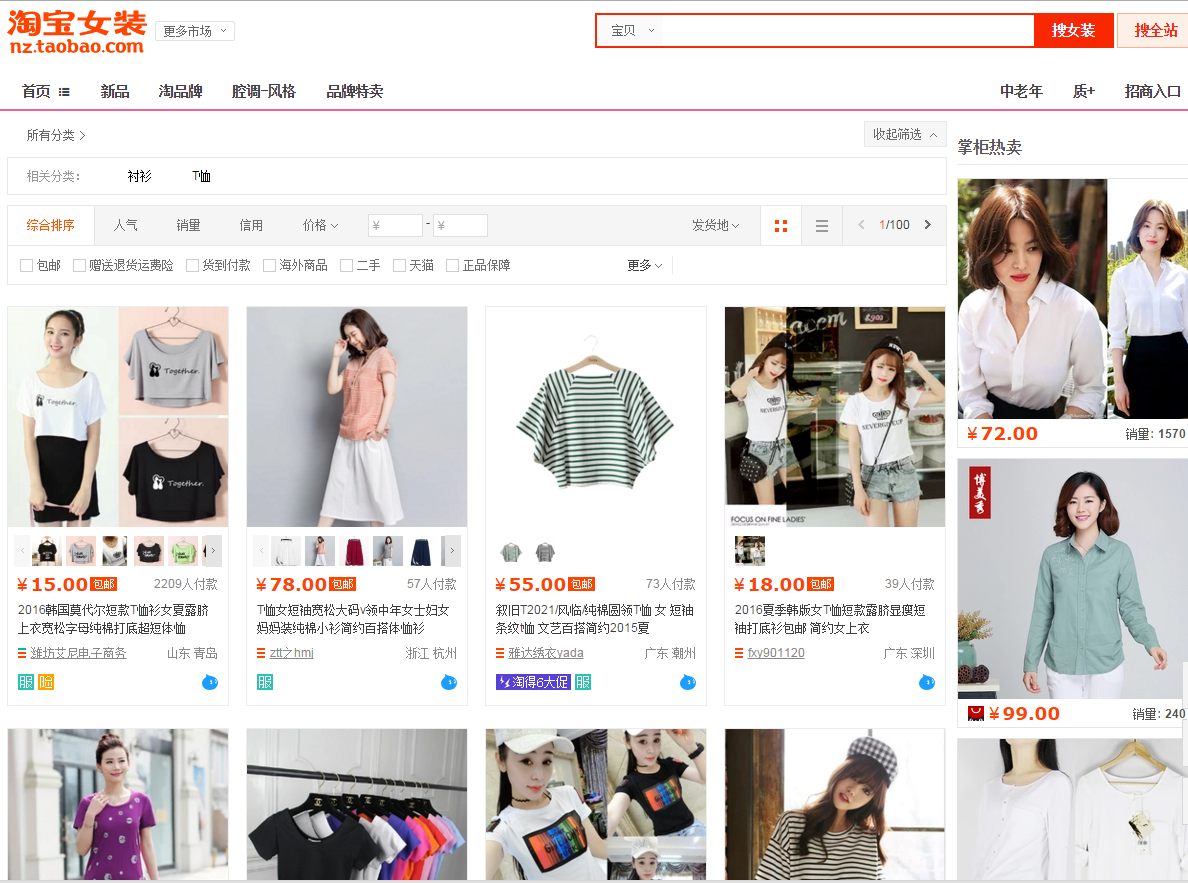Image resolution: width=1188 pixels, height=883 pixels.
Task: Select grey color variant of striped shirt
Action: [545, 552]
